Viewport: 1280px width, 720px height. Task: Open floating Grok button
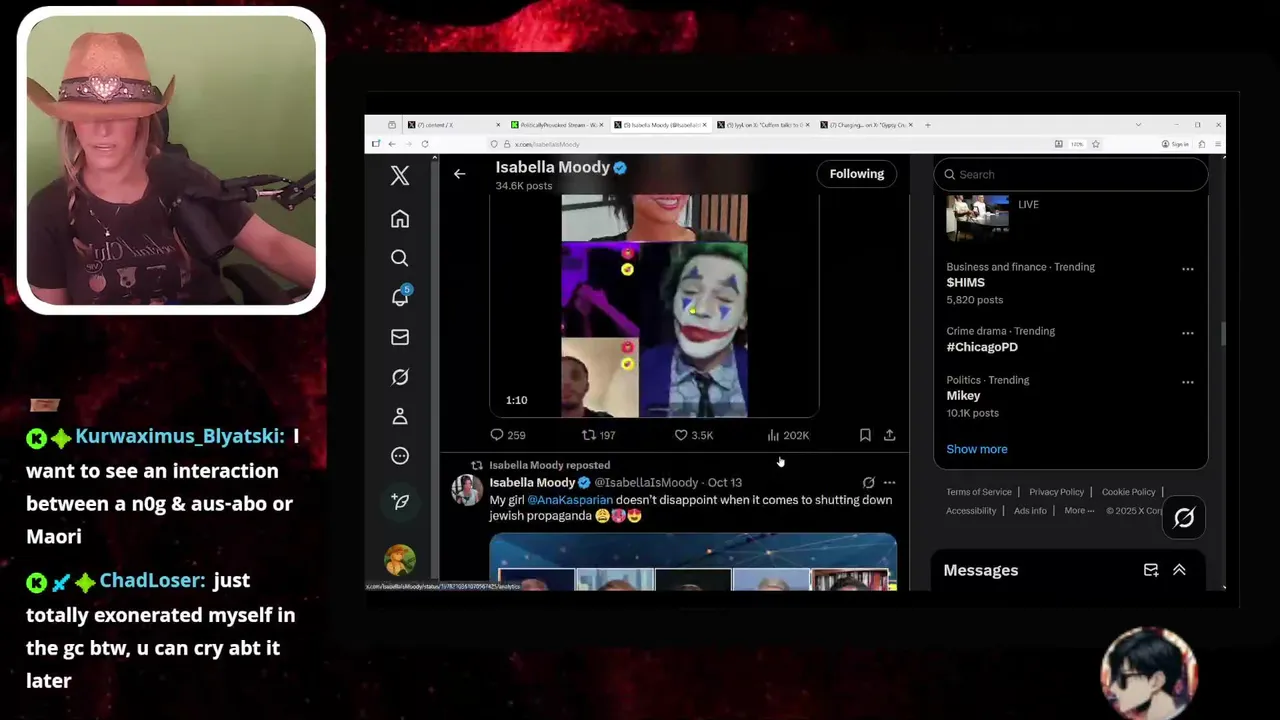tap(1184, 518)
